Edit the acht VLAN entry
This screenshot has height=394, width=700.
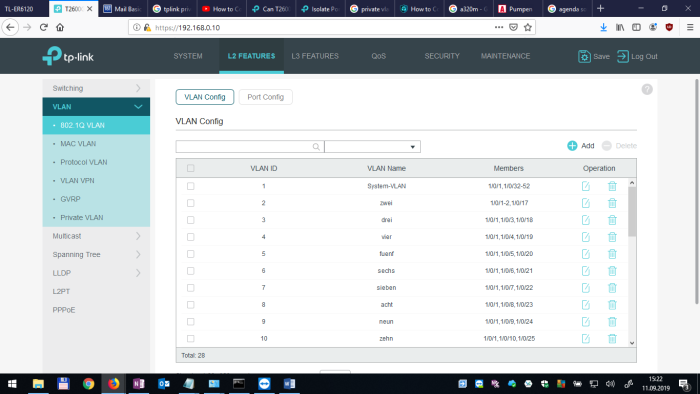coord(586,305)
